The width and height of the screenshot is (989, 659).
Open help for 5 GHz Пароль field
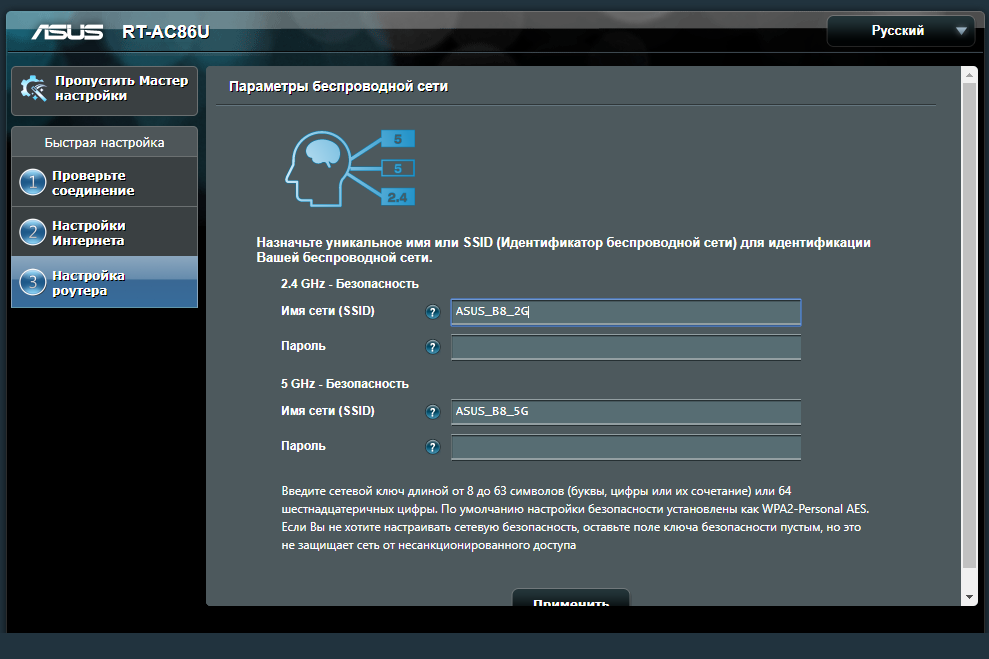[432, 447]
